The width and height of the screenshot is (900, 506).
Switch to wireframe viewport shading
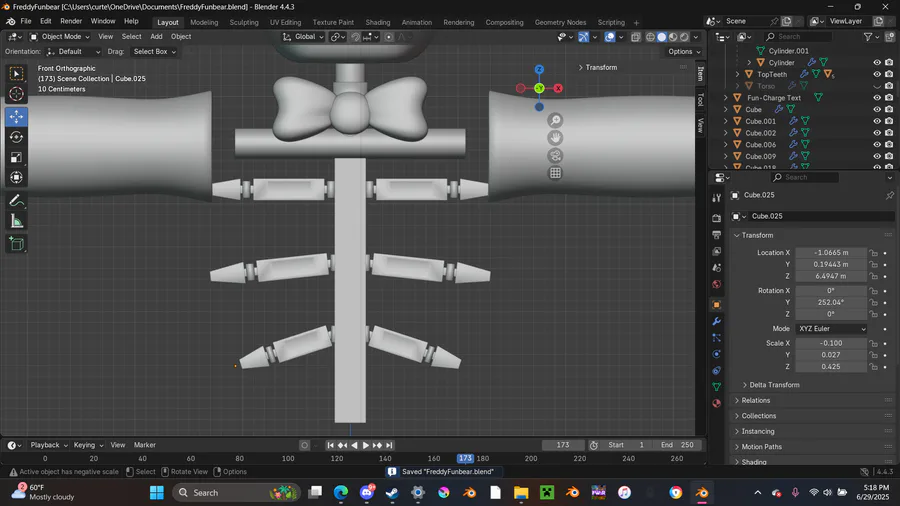pyautogui.click(x=650, y=37)
